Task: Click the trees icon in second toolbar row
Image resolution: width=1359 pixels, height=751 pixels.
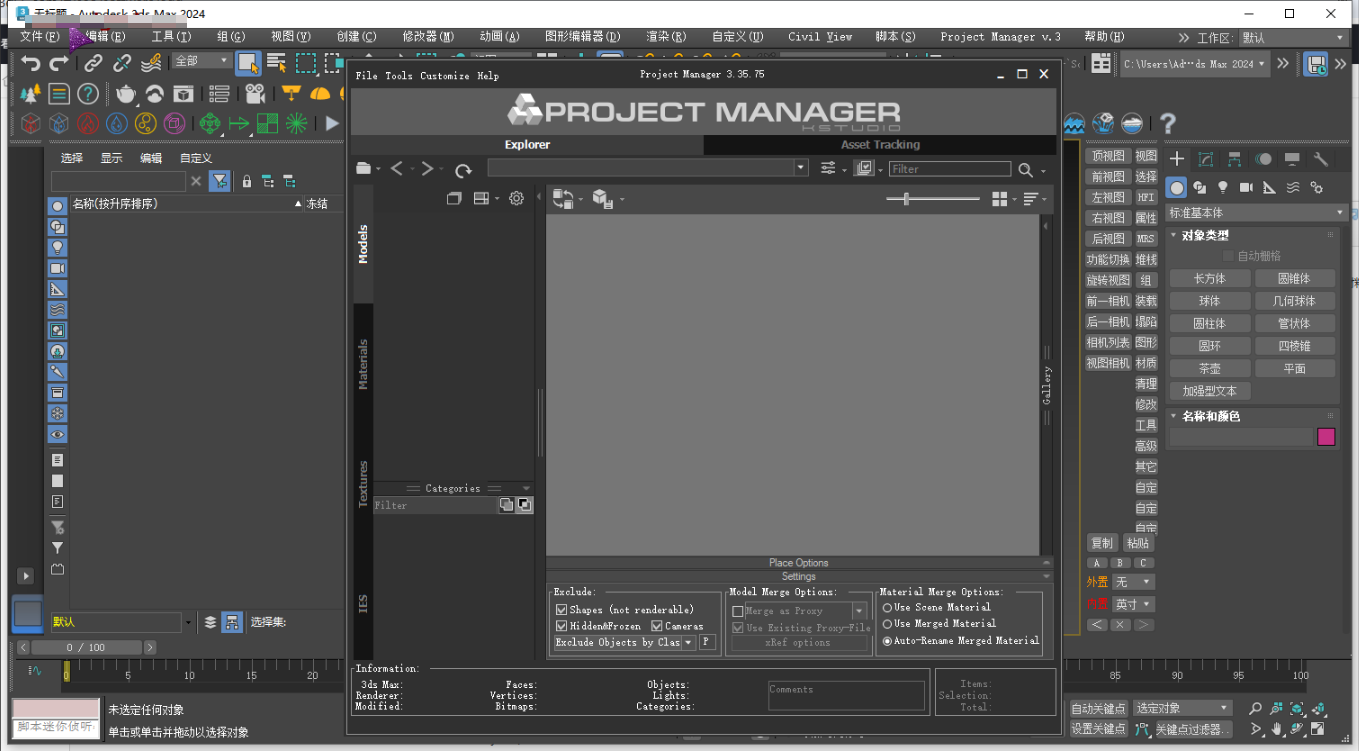Action: tap(31, 94)
